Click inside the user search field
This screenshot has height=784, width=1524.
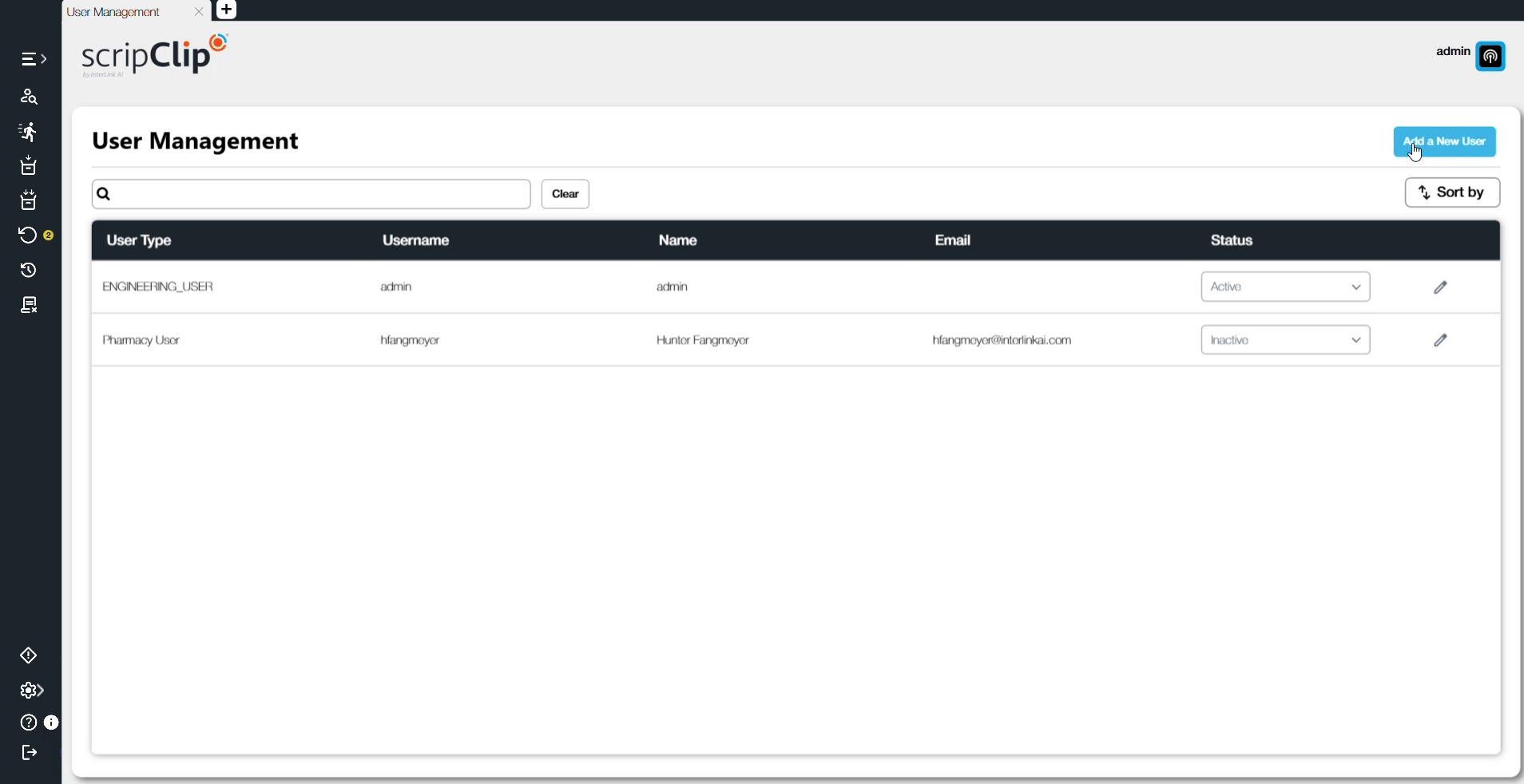312,194
